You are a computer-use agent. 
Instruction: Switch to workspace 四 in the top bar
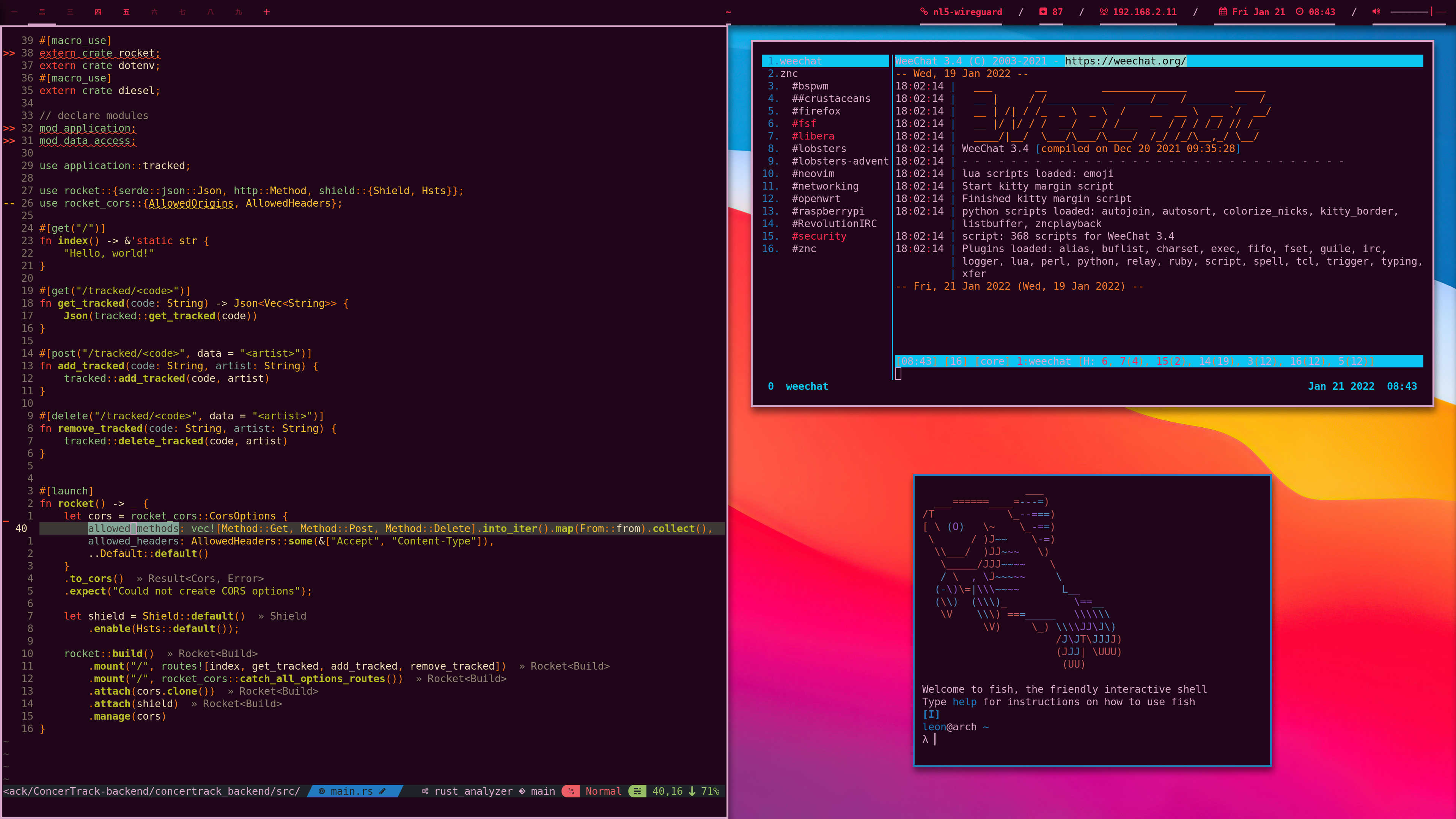(x=98, y=12)
